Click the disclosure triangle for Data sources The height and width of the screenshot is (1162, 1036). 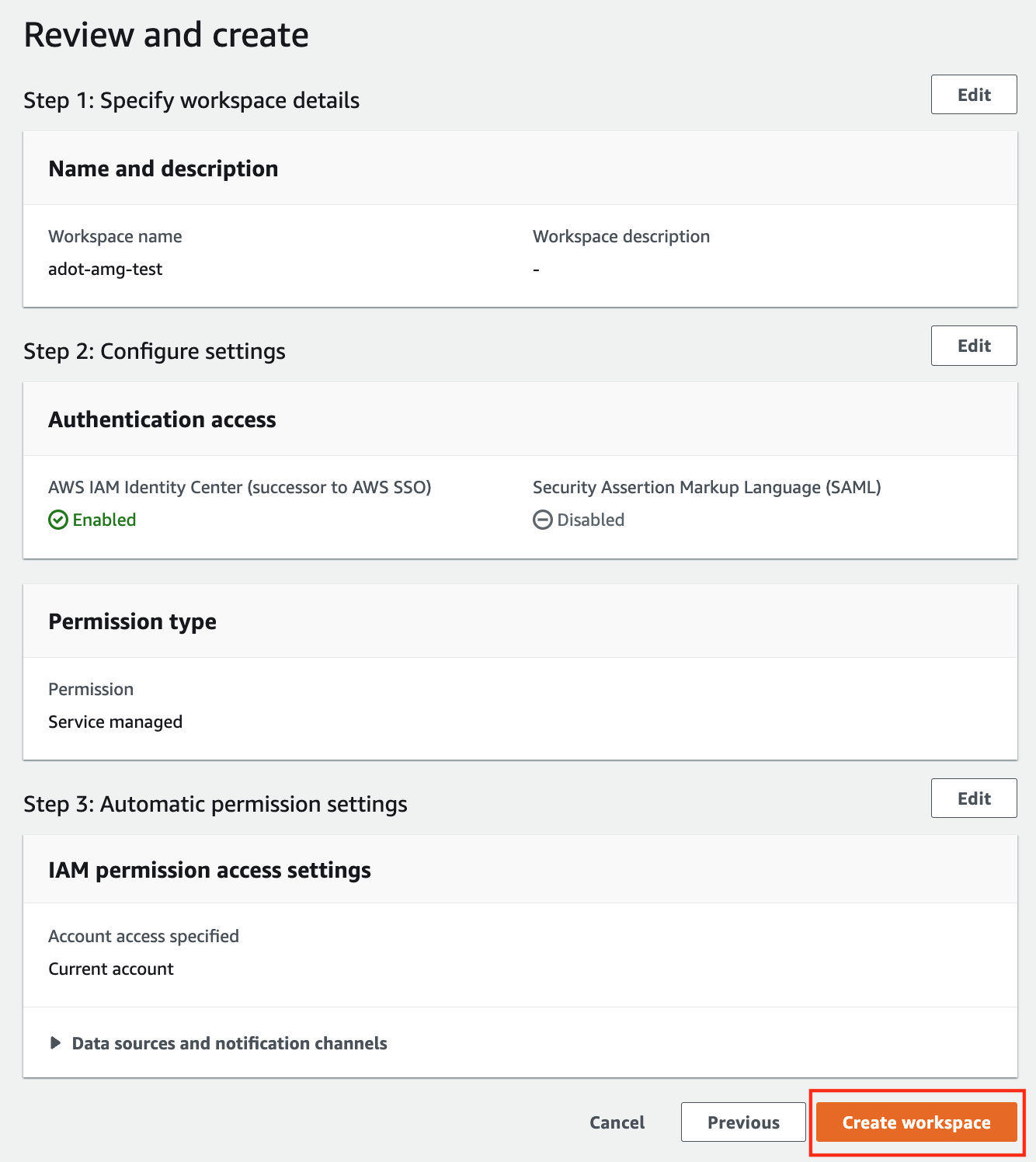(55, 1043)
